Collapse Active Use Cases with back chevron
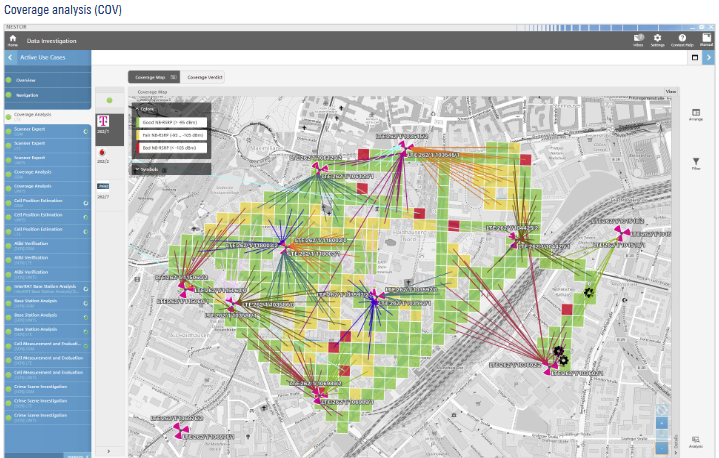Image resolution: width=719 pixels, height=458 pixels. tap(10, 58)
